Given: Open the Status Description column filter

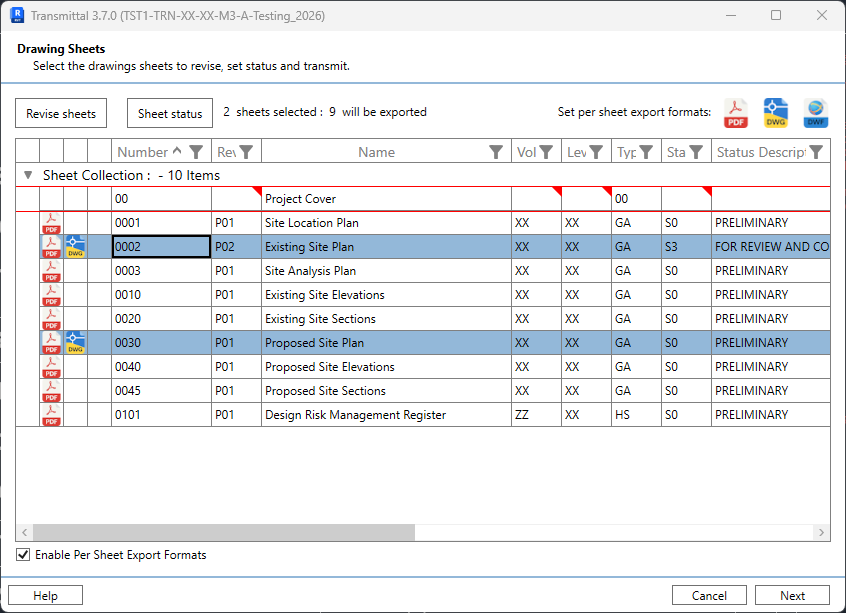Looking at the screenshot, I should point(817,152).
